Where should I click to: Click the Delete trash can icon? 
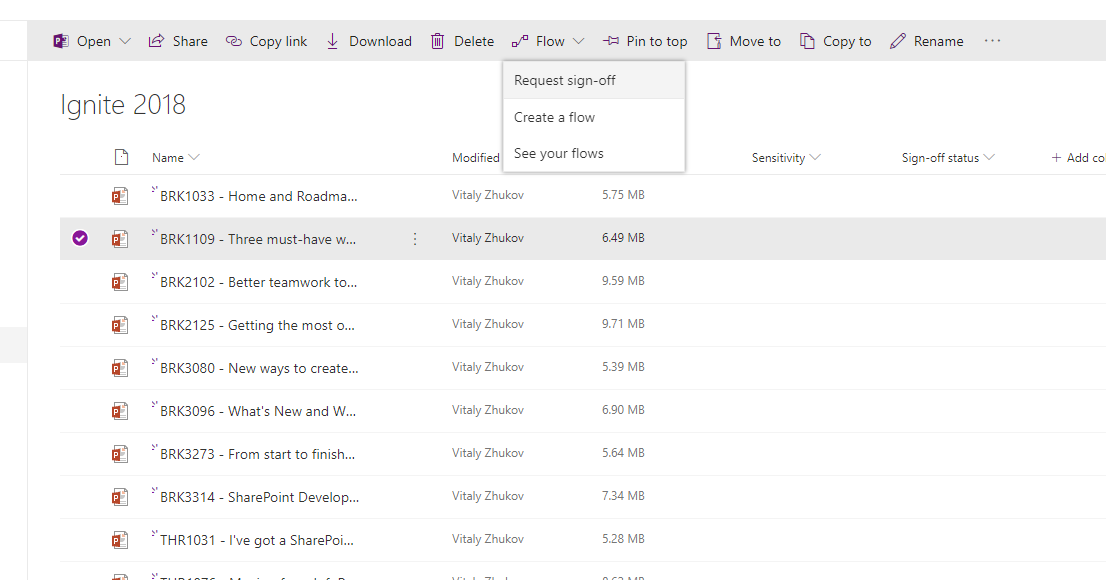coord(437,41)
